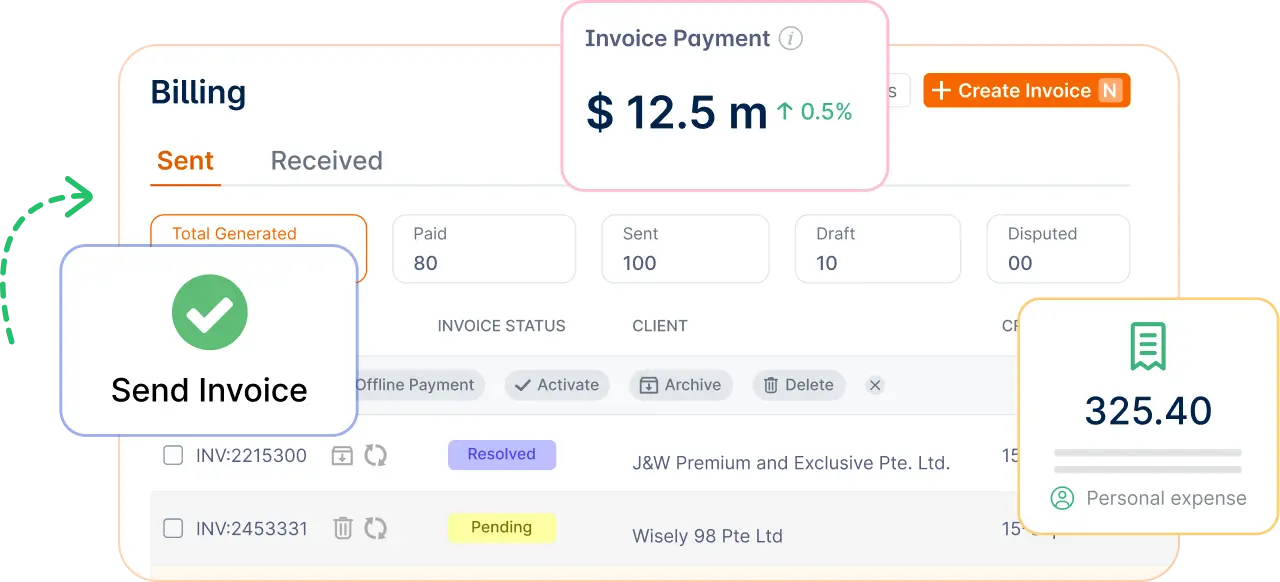Switch to the Received tab
Screen dimensions: 1280x582
pos(327,161)
